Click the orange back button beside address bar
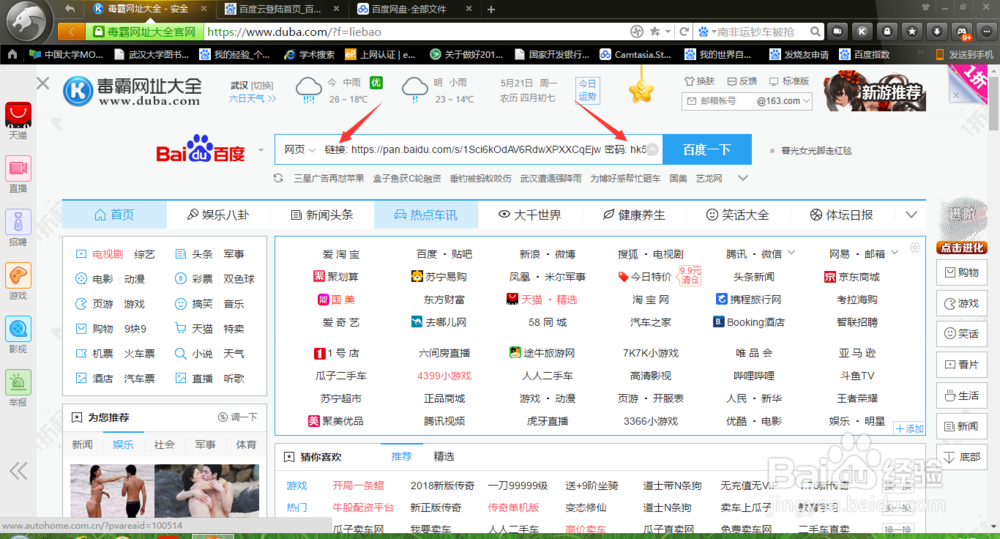Image resolution: width=1000 pixels, height=539 pixels. point(71,32)
